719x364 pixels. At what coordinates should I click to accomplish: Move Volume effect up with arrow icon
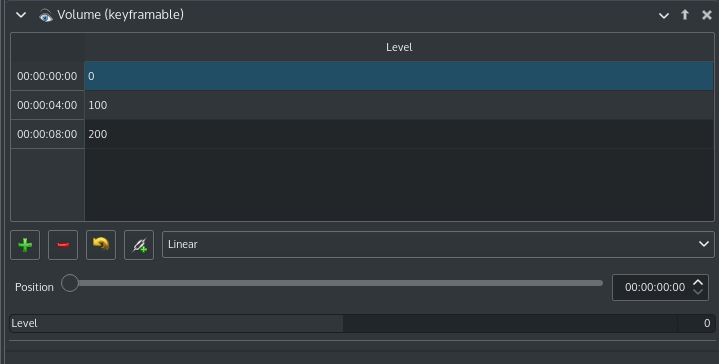pos(685,15)
